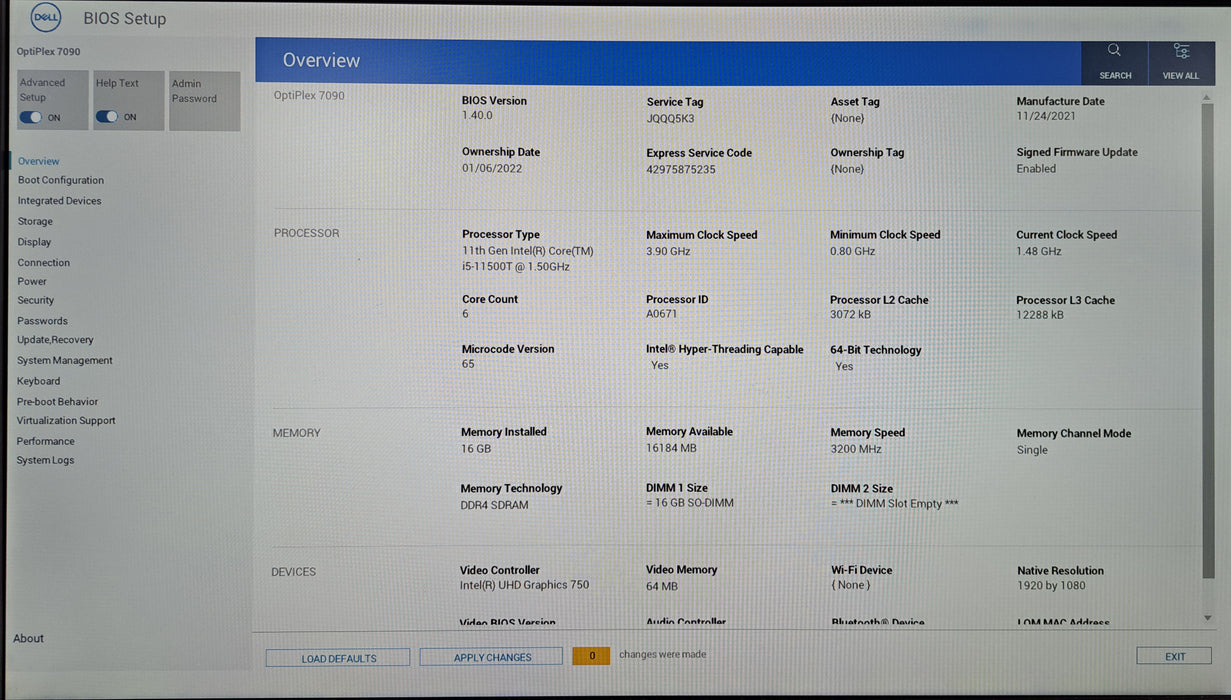Open the Keyboard section

pyautogui.click(x=39, y=381)
